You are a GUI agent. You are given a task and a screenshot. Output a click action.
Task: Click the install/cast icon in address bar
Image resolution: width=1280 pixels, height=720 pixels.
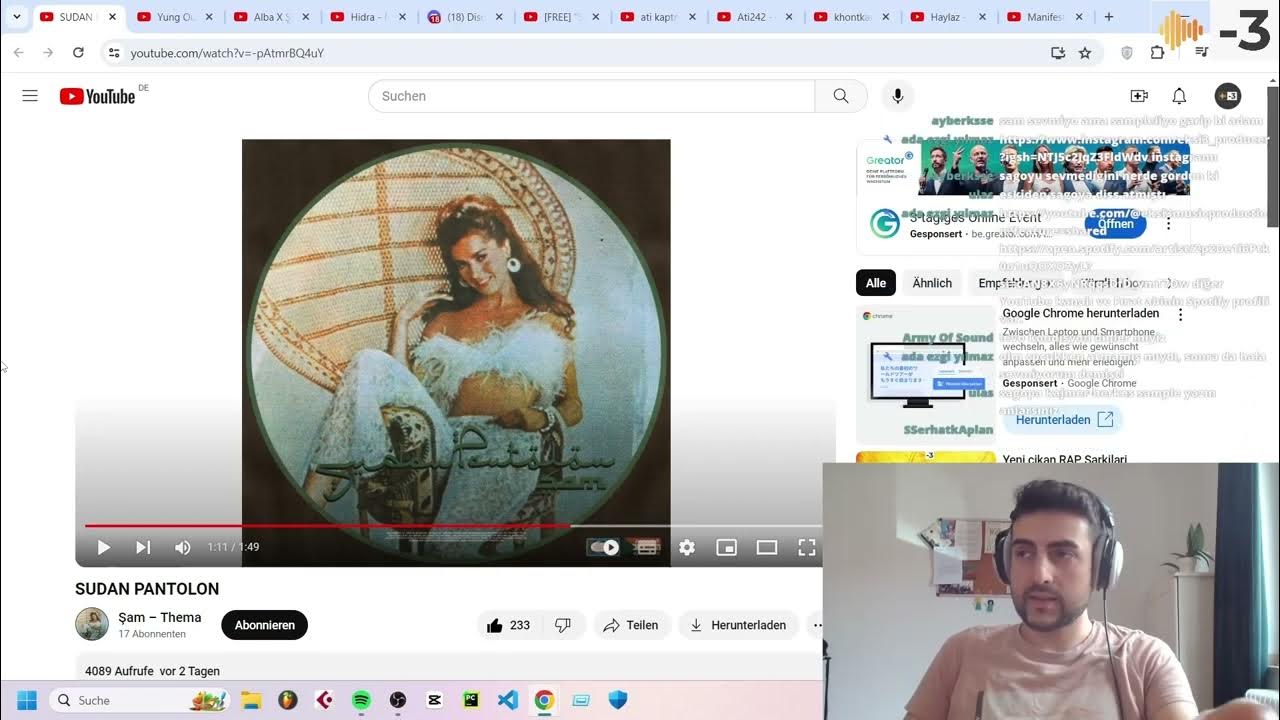pos(1058,53)
